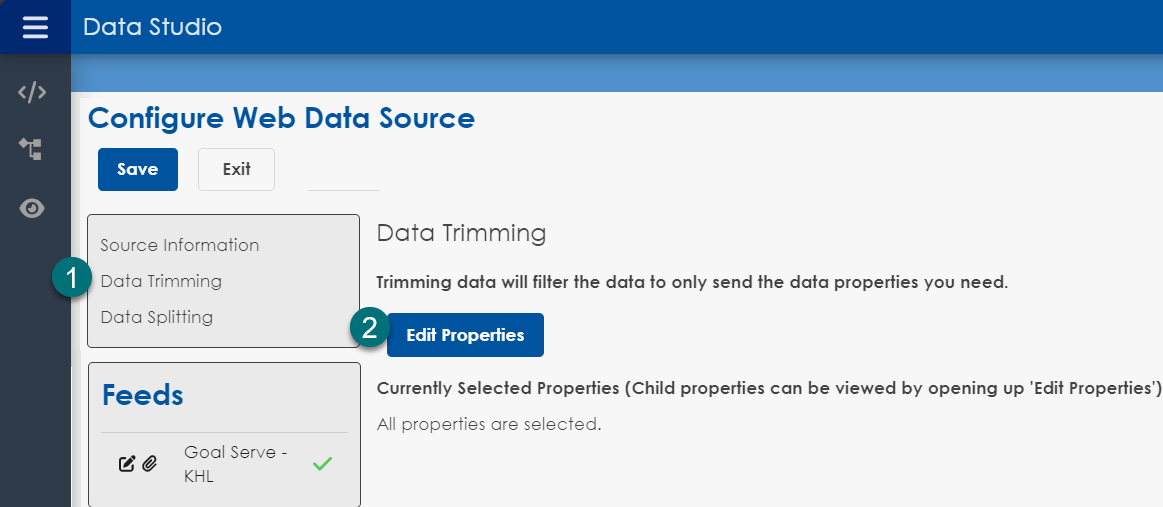This screenshot has width=1163, height=507.
Task: Click the Feeds panel heading
Action: coord(143,395)
